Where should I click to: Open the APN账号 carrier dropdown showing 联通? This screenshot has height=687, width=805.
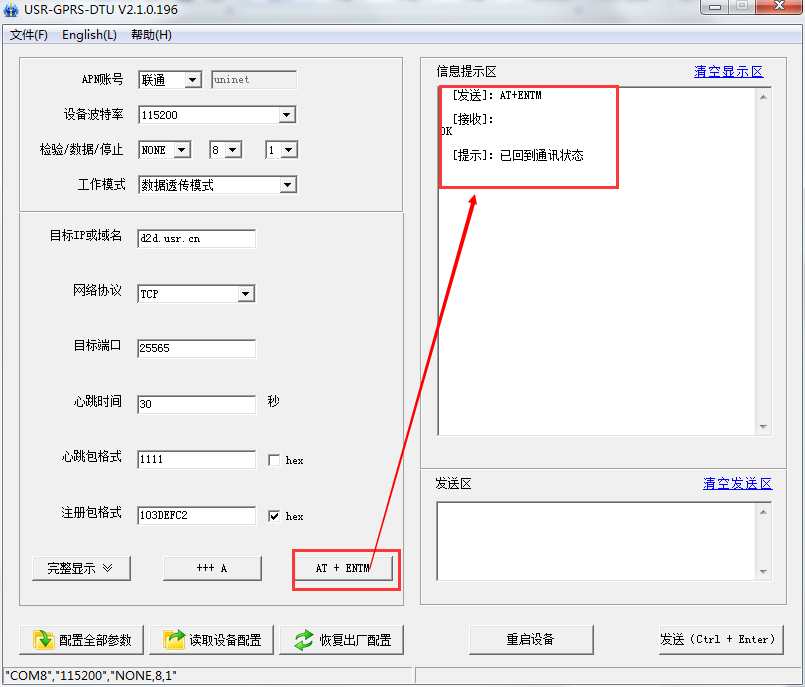click(190, 79)
